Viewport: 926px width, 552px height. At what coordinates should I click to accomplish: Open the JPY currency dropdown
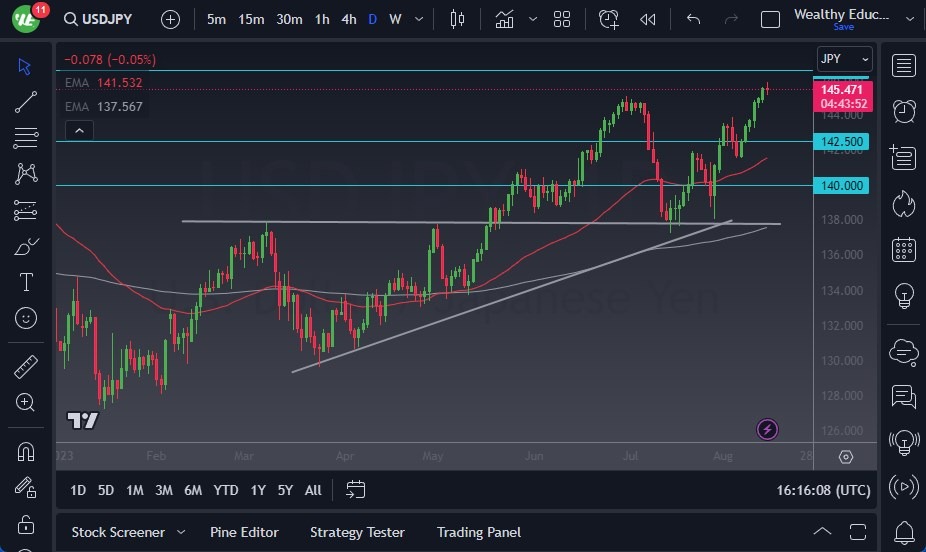(844, 59)
